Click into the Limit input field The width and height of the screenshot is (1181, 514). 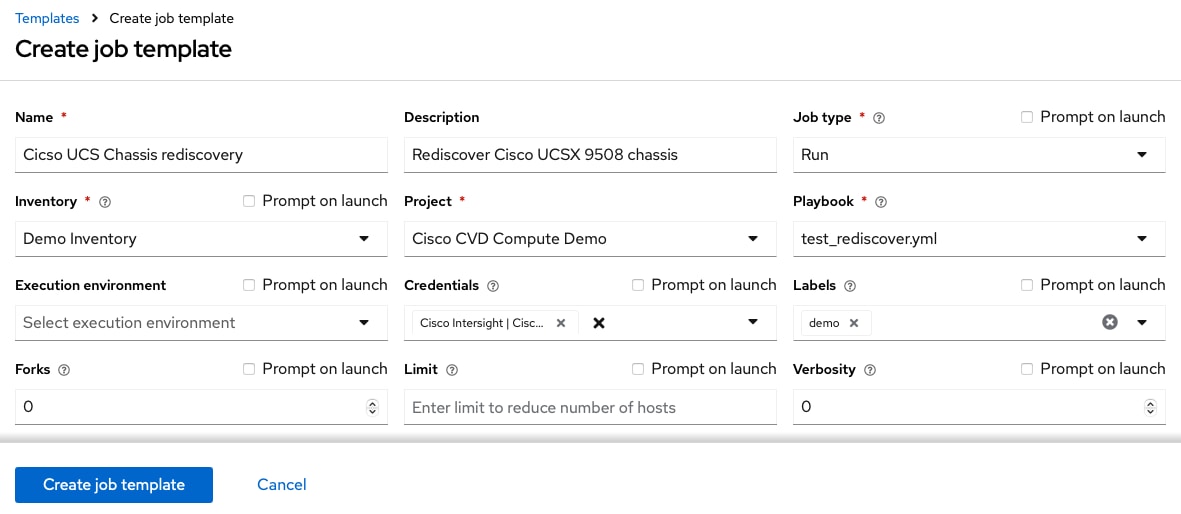590,407
